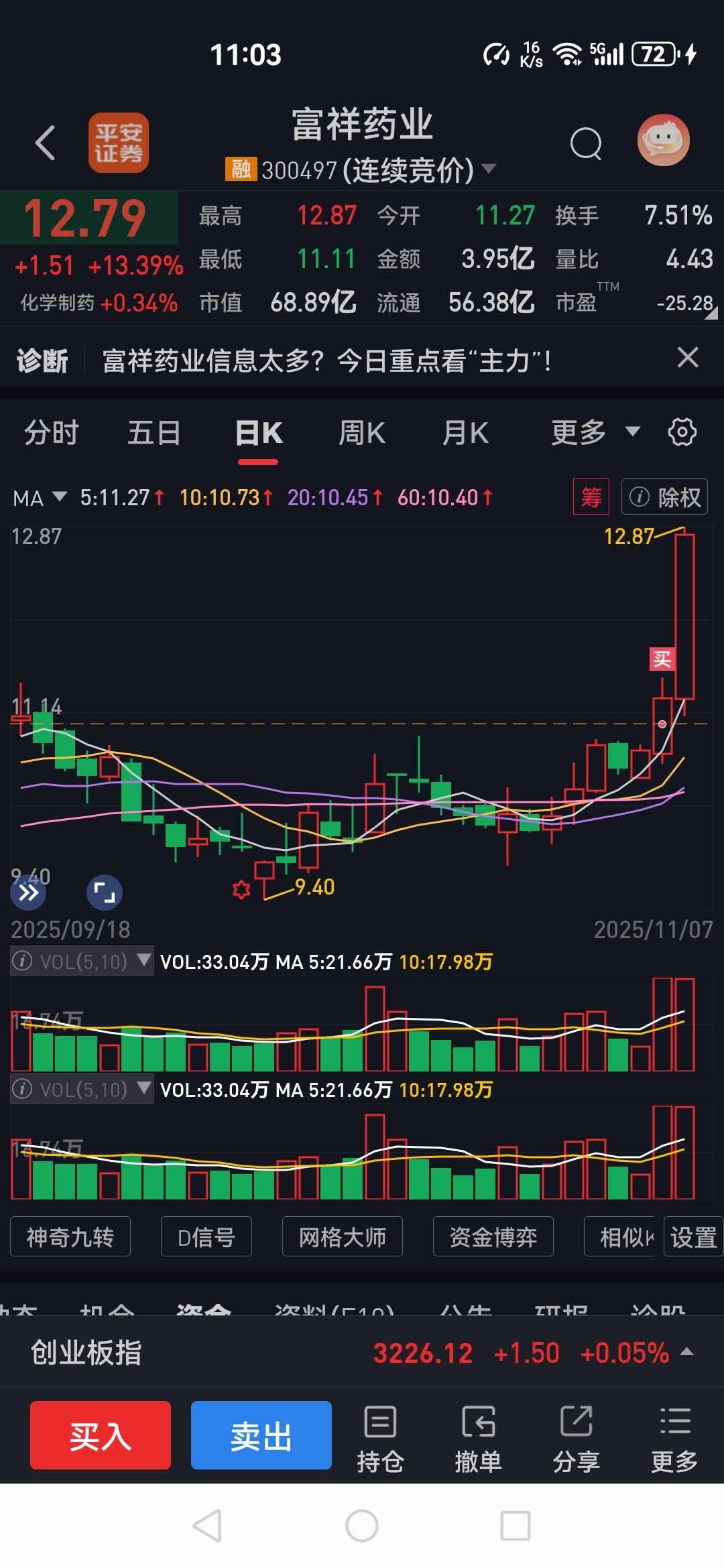This screenshot has height=1568, width=724.
Task: Expand quote details corner triangle
Action: coord(711,313)
